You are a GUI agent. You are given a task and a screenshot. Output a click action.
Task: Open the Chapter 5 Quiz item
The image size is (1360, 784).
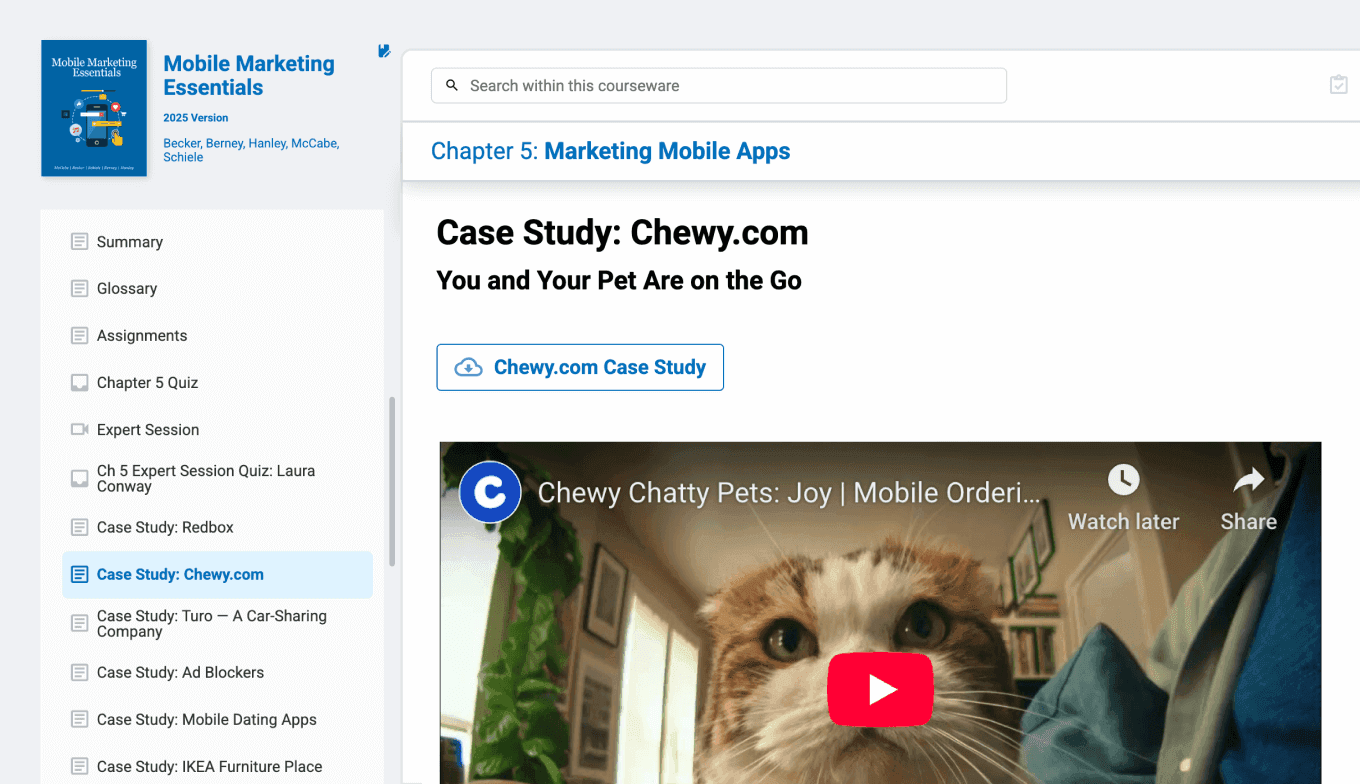point(148,383)
